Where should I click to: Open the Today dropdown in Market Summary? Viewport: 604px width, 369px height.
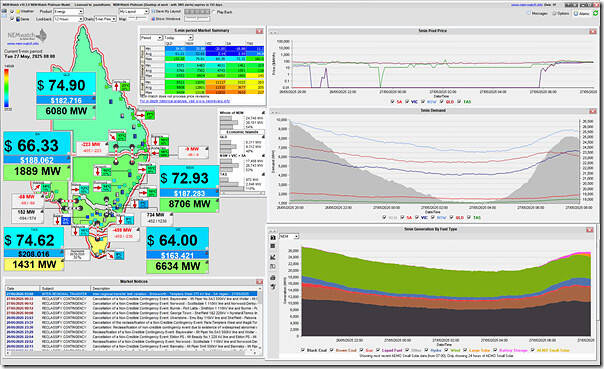178,38
